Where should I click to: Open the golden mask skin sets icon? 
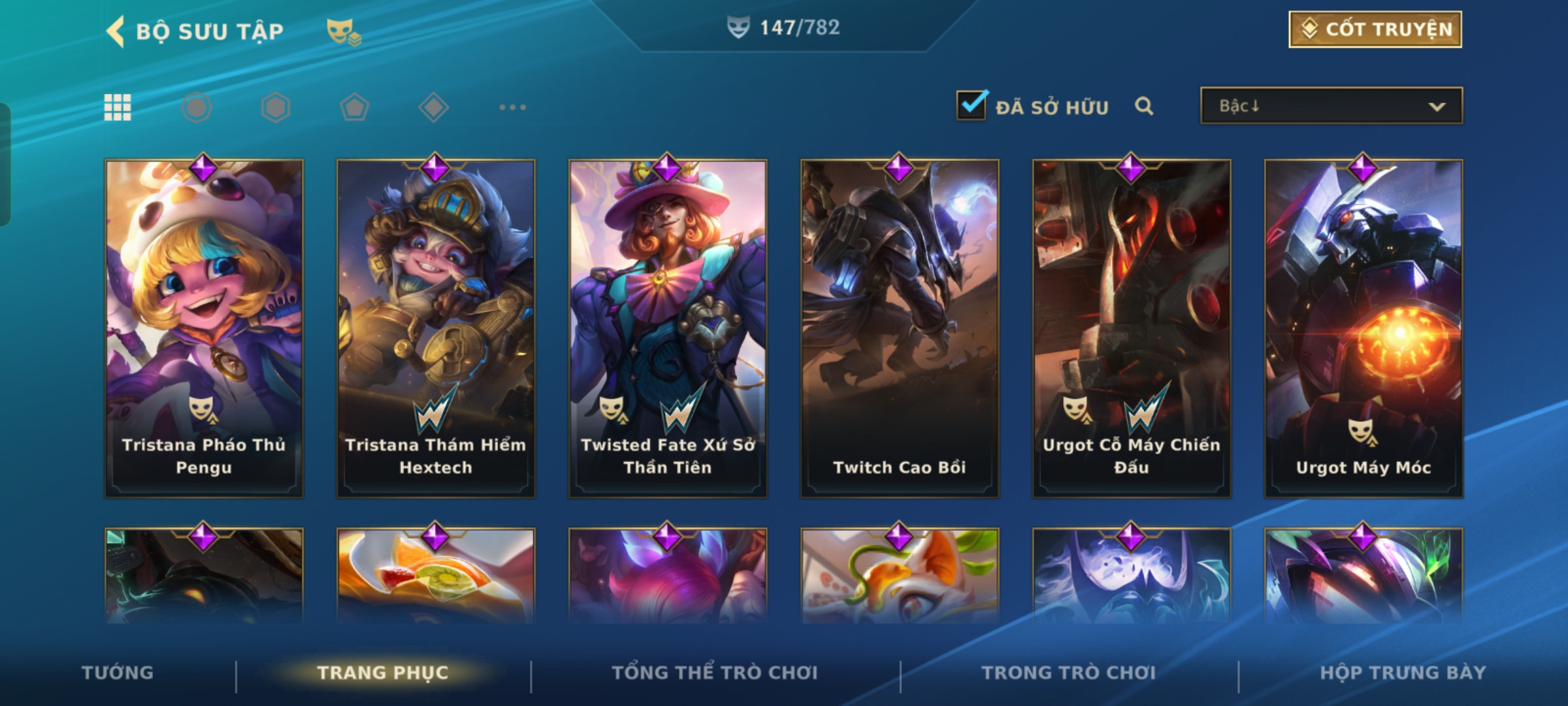click(x=344, y=31)
